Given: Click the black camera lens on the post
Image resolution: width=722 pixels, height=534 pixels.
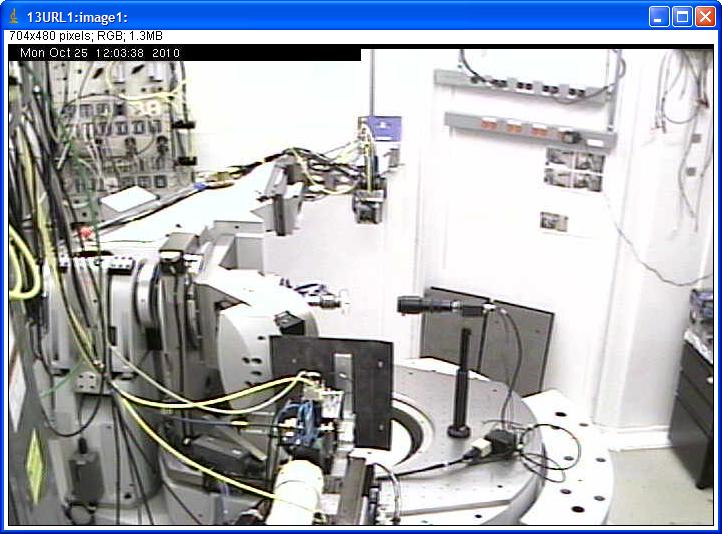Looking at the screenshot, I should tap(428, 305).
